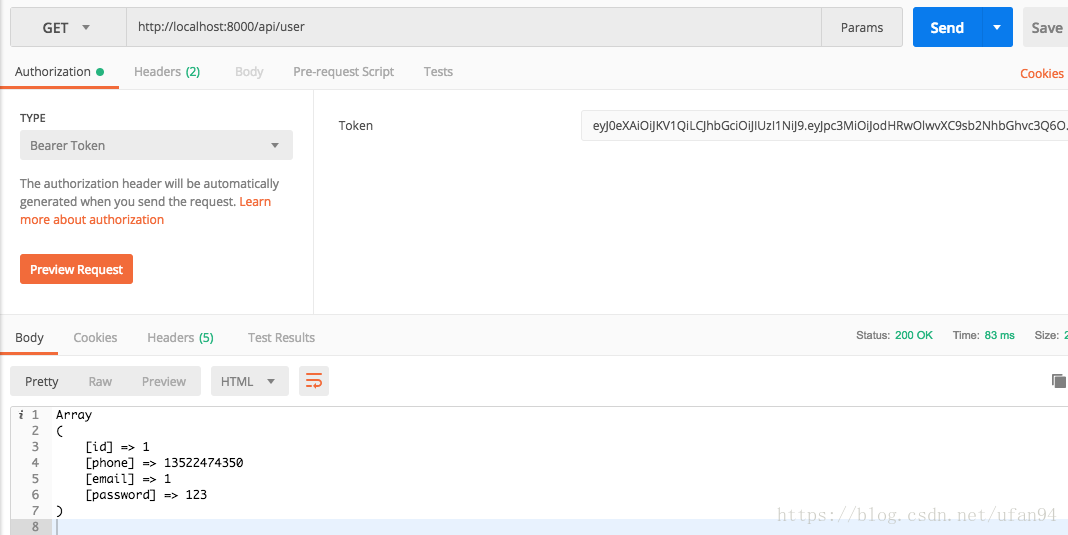Click the request URL input field
The height and width of the screenshot is (535, 1068).
point(473,27)
